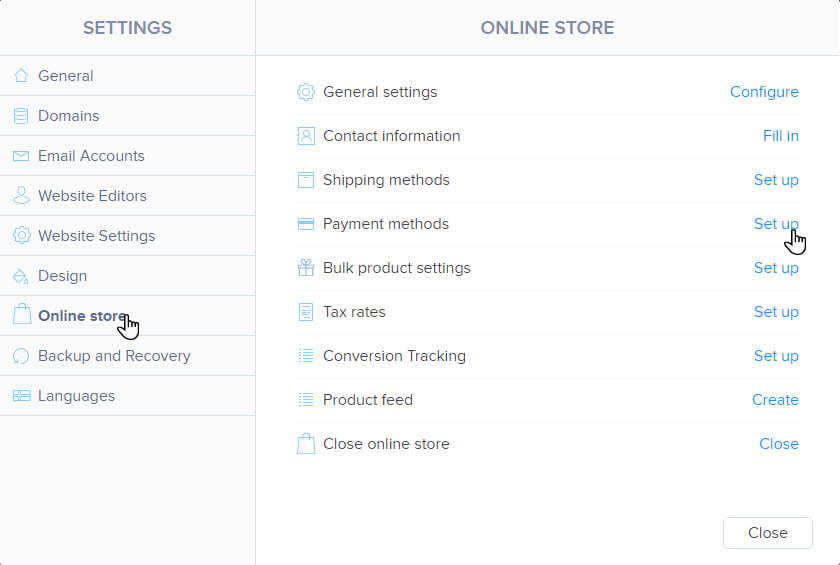
Task: Click the Backup and Recovery icon
Action: [x=21, y=356]
